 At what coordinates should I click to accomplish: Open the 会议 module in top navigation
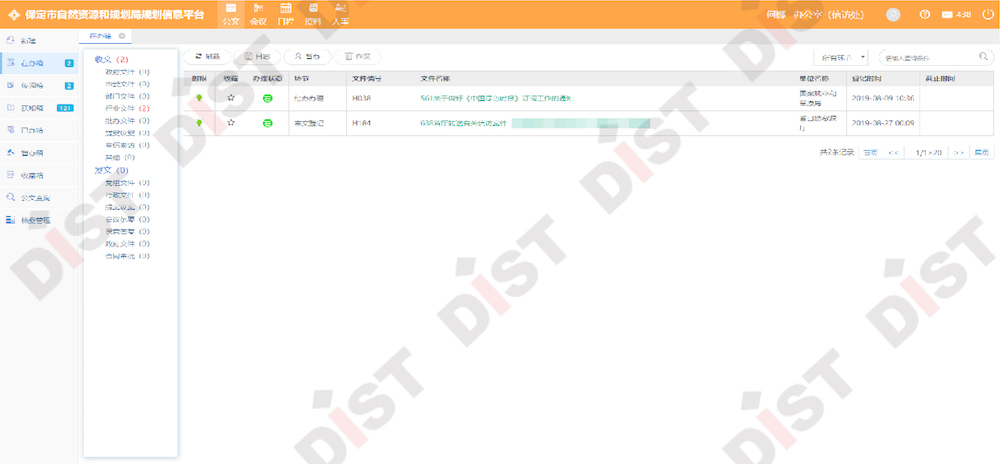pyautogui.click(x=258, y=13)
